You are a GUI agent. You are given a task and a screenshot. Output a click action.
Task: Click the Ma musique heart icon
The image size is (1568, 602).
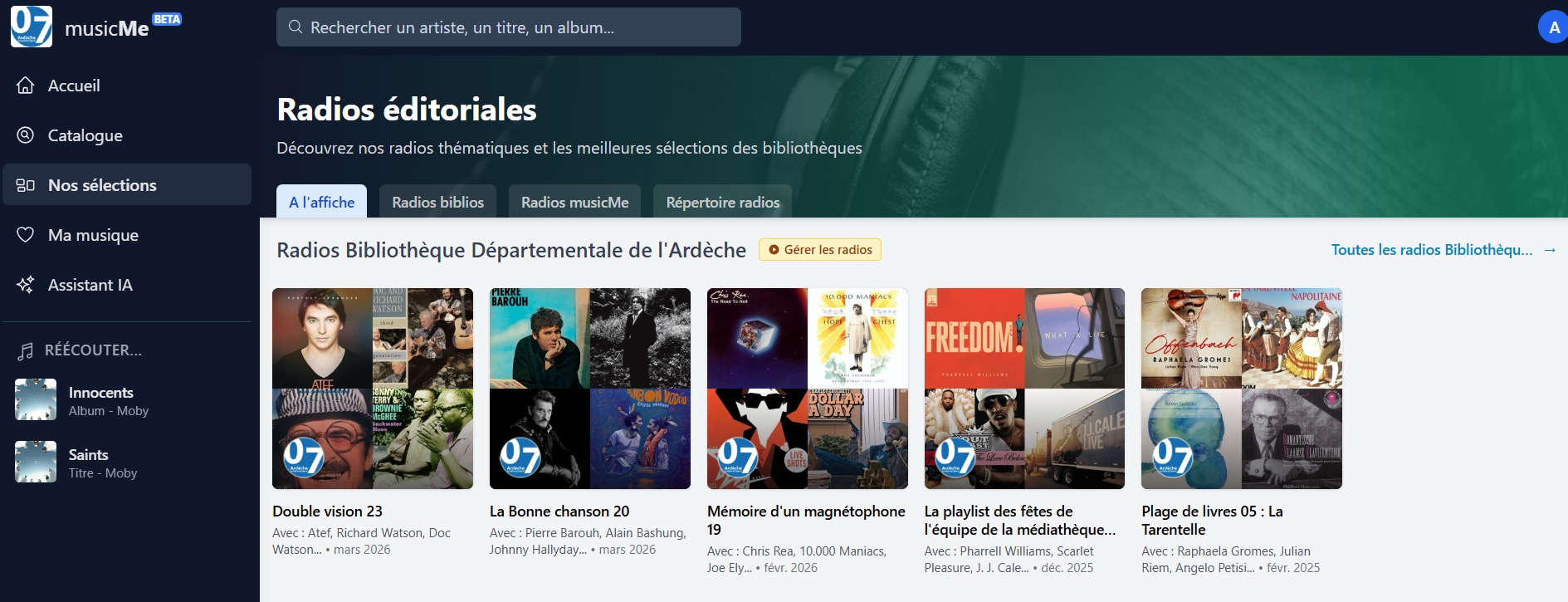pyautogui.click(x=26, y=235)
